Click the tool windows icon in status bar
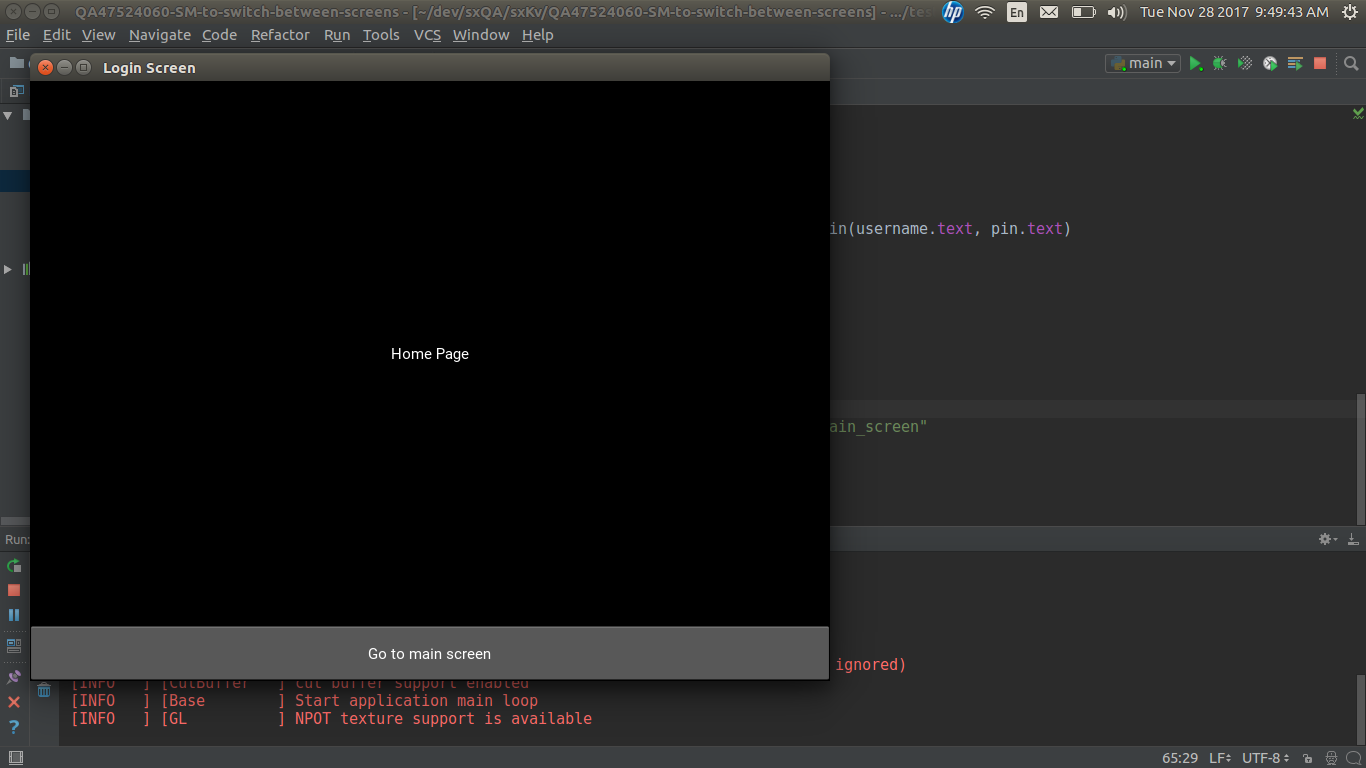The height and width of the screenshot is (768, 1366). (15, 758)
